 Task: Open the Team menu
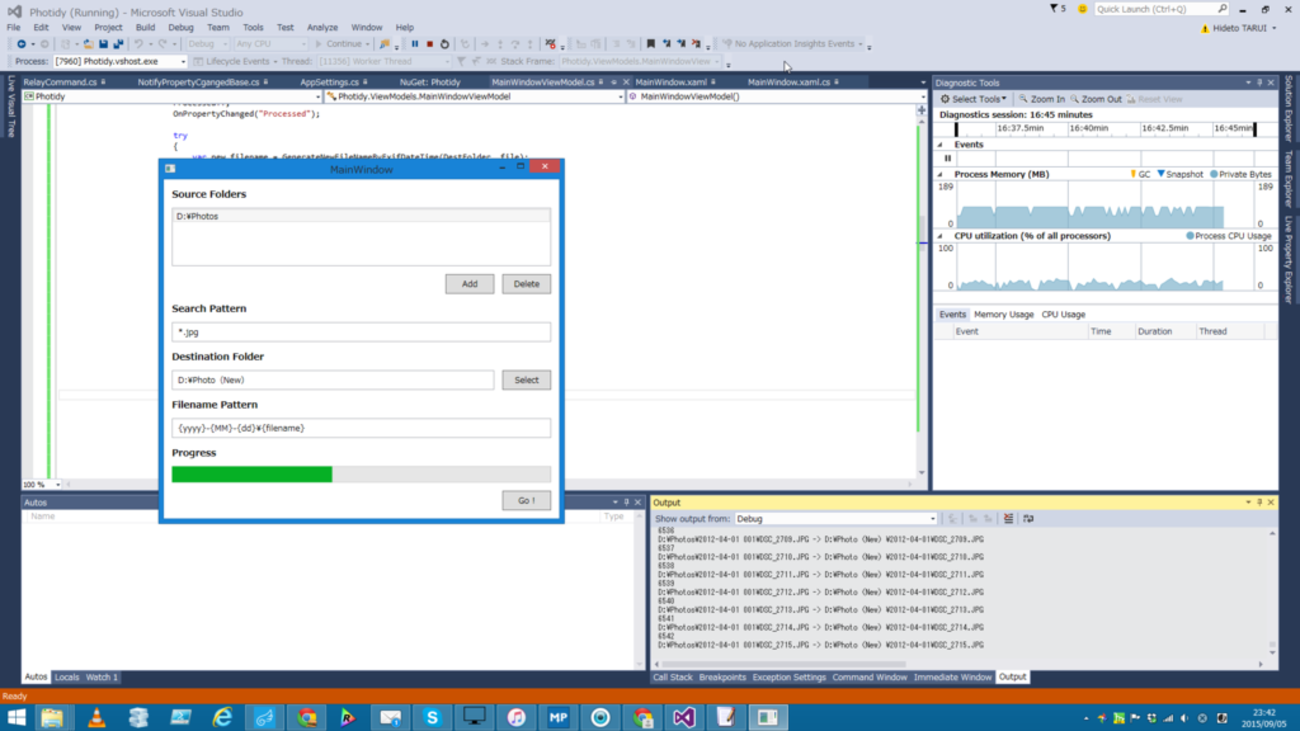pyautogui.click(x=218, y=27)
